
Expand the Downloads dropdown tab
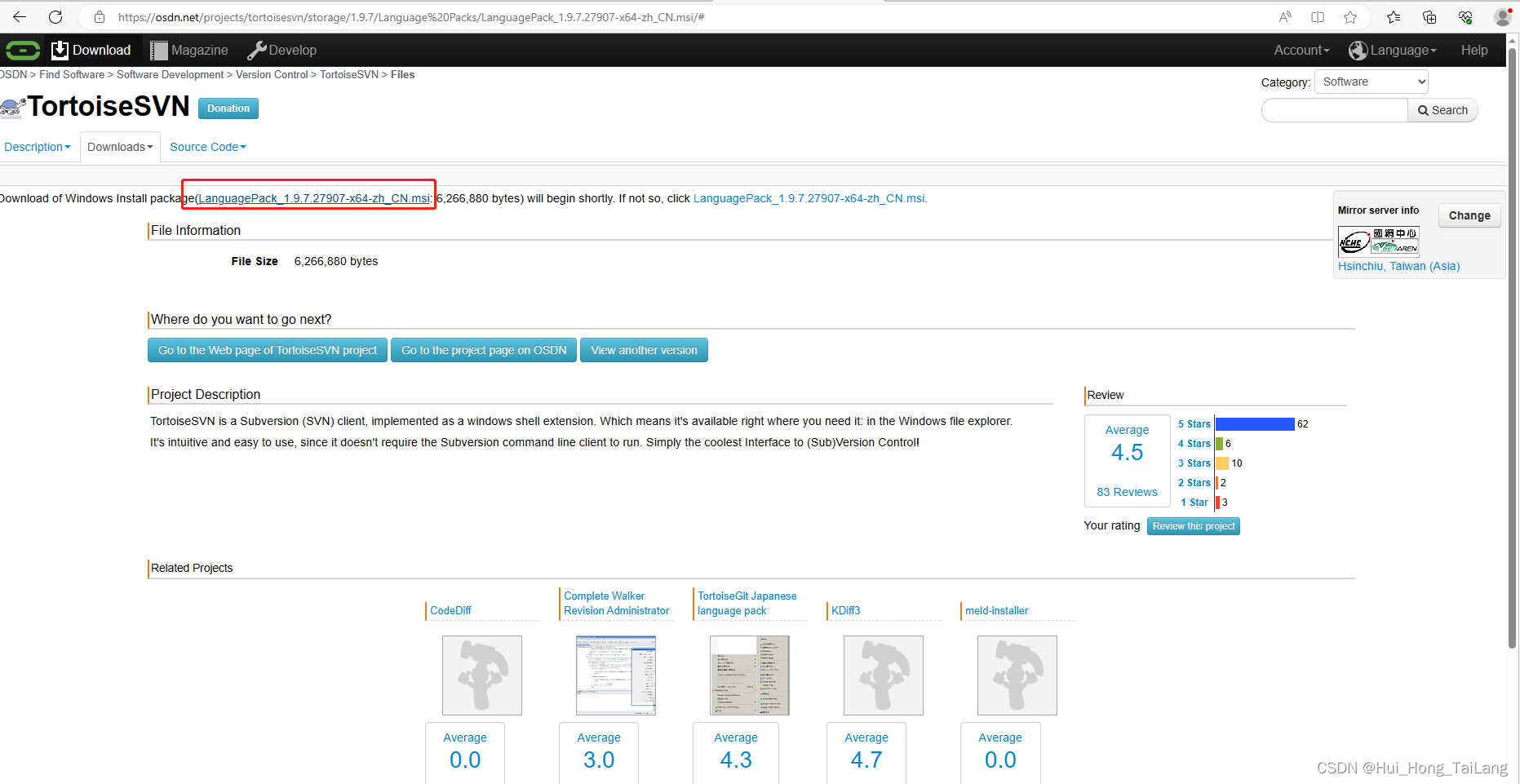pyautogui.click(x=120, y=147)
